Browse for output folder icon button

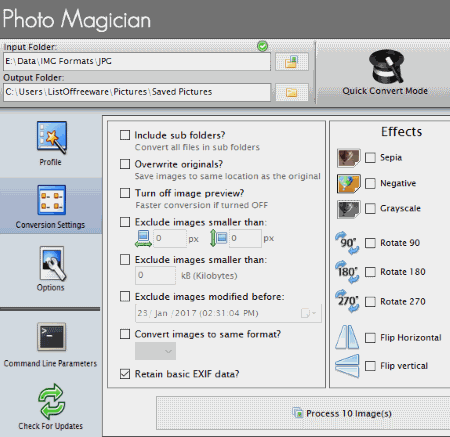pos(292,92)
